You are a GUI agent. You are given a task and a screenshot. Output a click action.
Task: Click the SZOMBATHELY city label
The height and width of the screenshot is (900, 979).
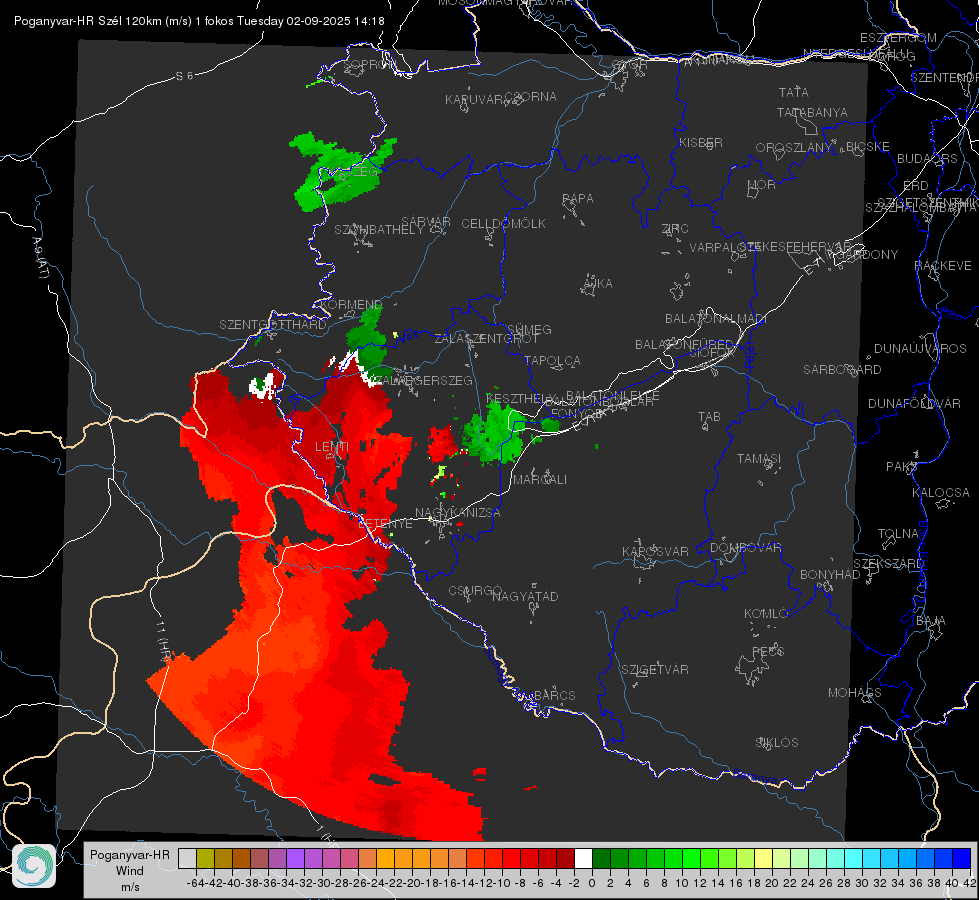pos(379,230)
